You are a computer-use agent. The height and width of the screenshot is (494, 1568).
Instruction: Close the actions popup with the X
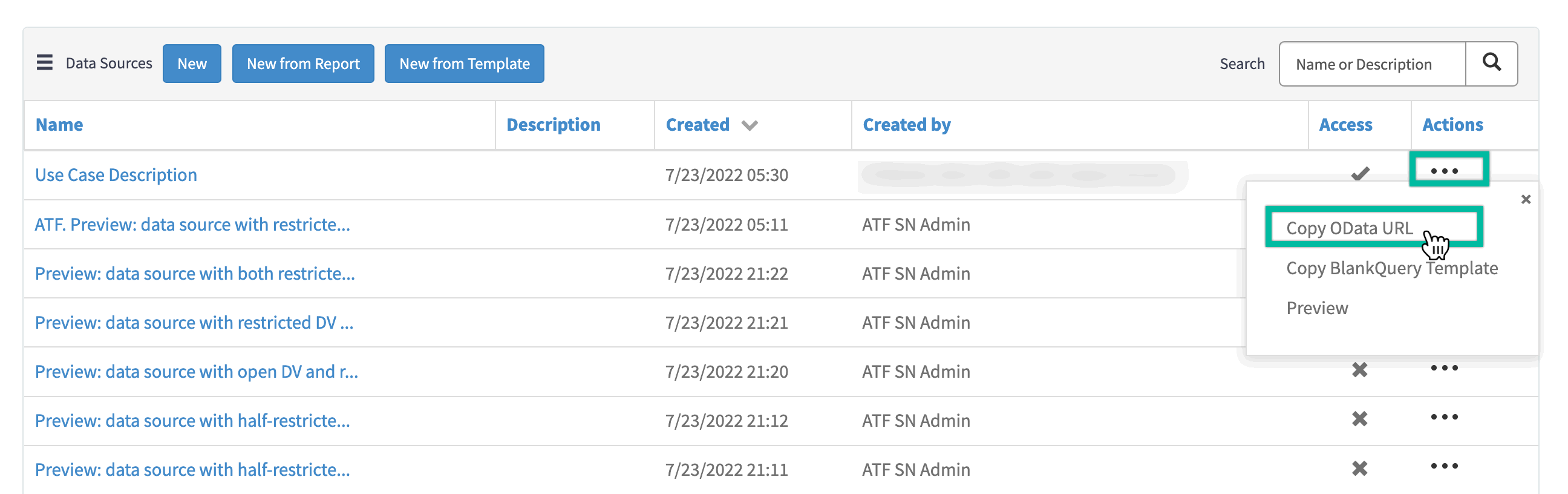tap(1527, 199)
